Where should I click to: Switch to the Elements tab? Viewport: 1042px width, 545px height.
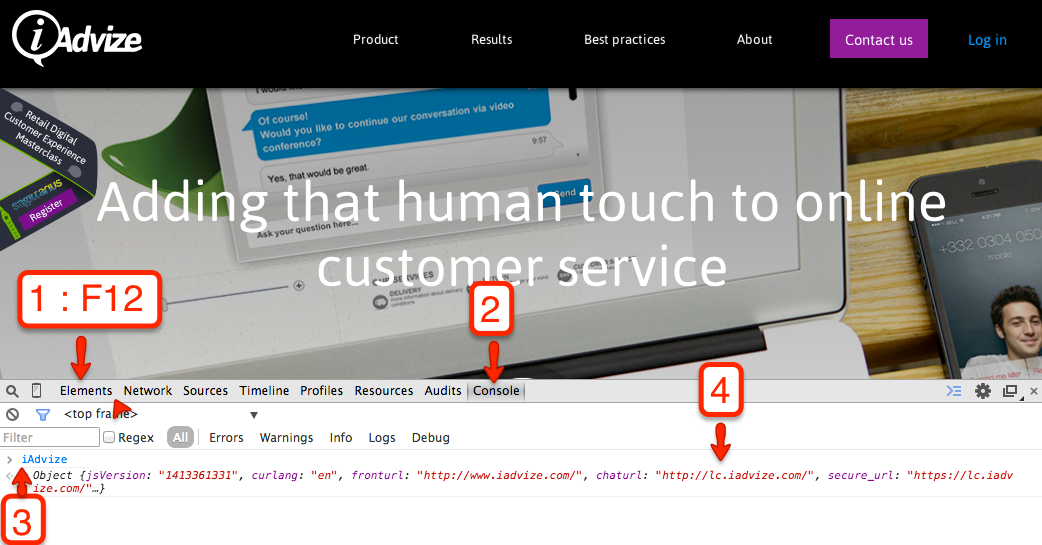click(86, 391)
